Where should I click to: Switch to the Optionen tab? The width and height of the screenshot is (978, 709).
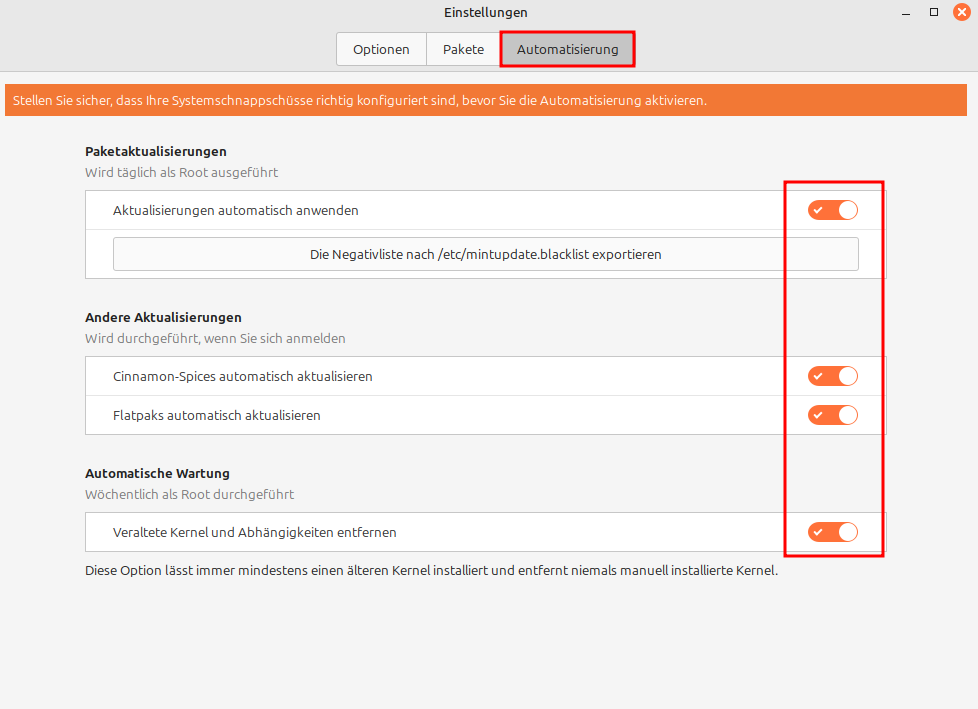(381, 49)
